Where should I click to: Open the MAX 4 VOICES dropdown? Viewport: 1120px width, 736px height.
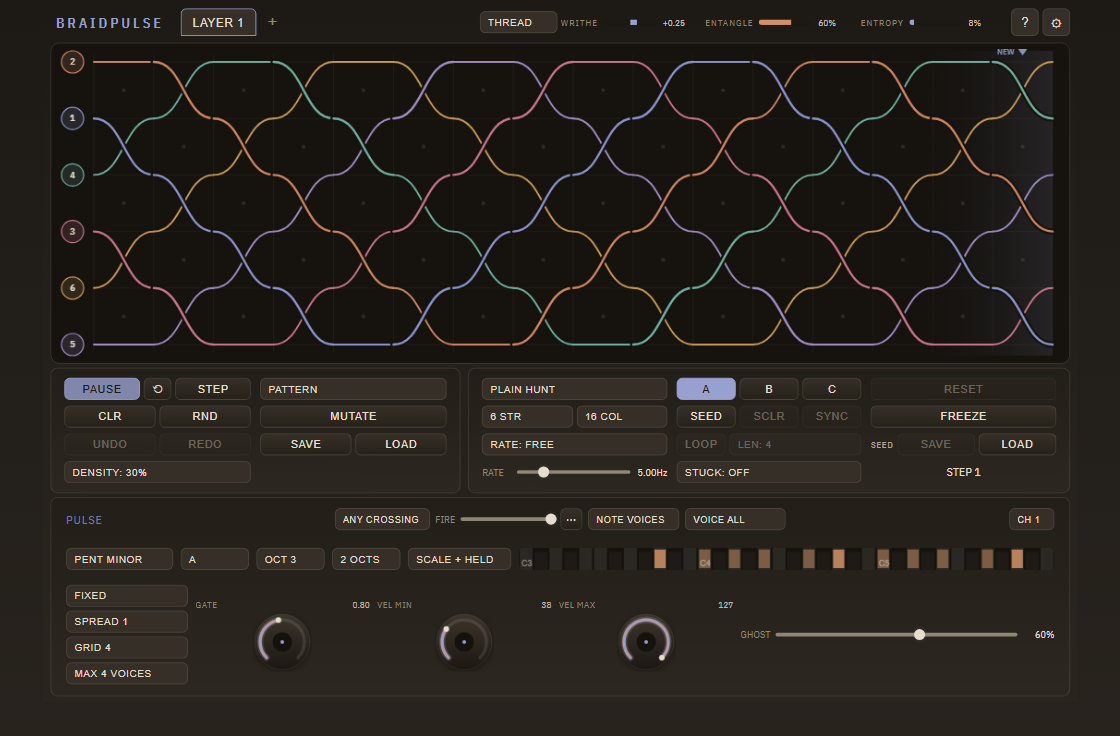(x=126, y=673)
